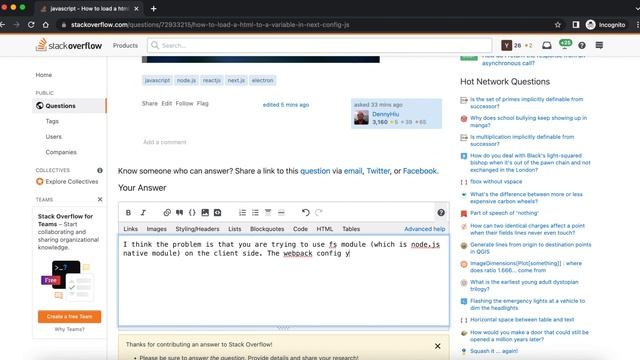Flag the question
This screenshot has height=360, width=640.
202,104
